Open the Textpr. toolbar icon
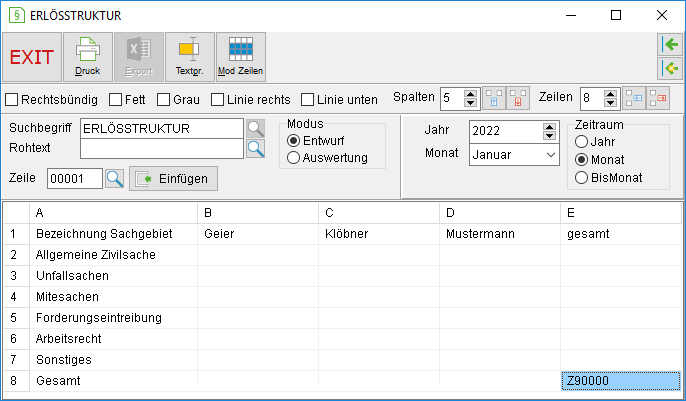The width and height of the screenshot is (686, 401). [x=189, y=57]
